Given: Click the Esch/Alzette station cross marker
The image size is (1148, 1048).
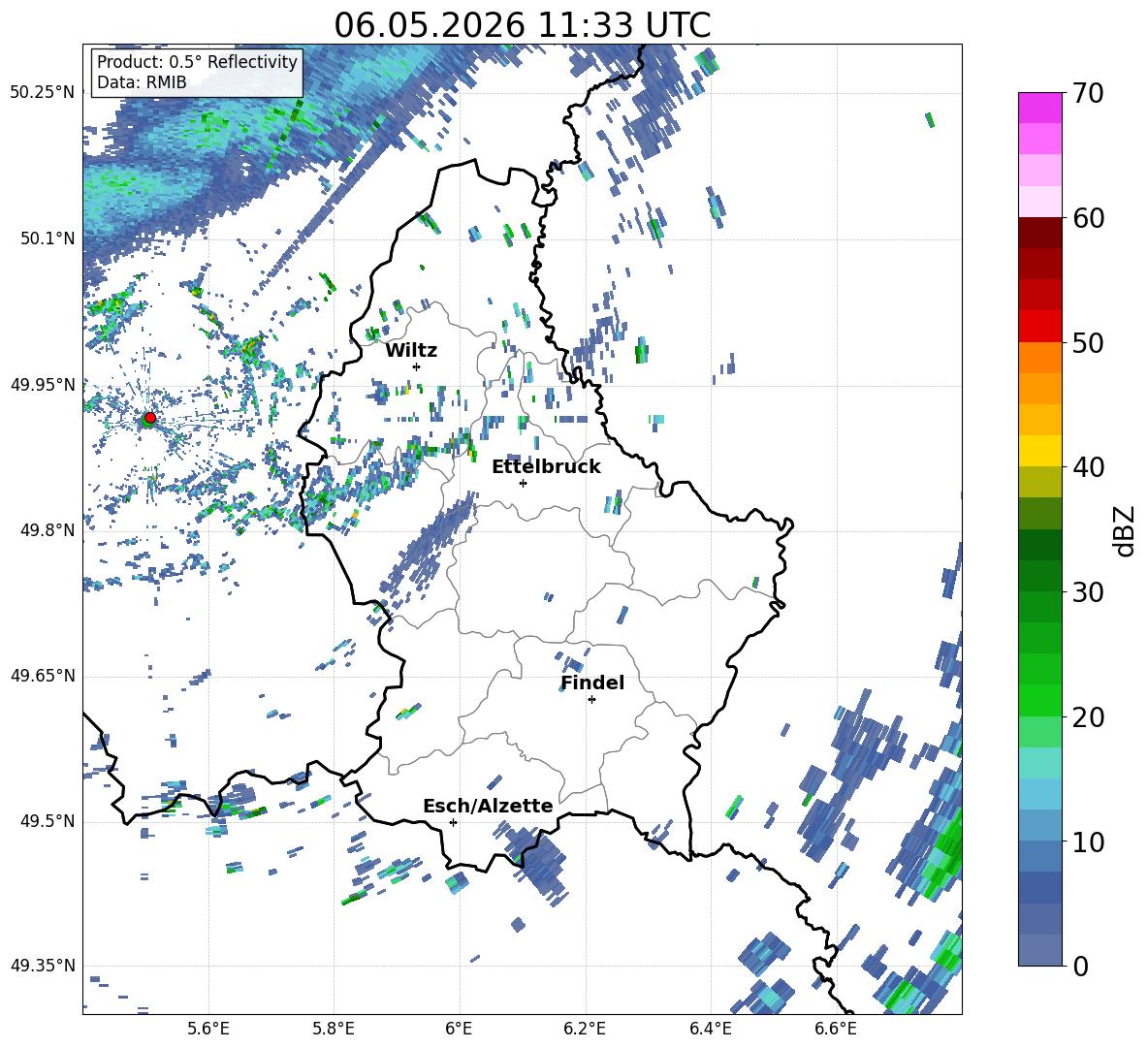Looking at the screenshot, I should [x=453, y=822].
